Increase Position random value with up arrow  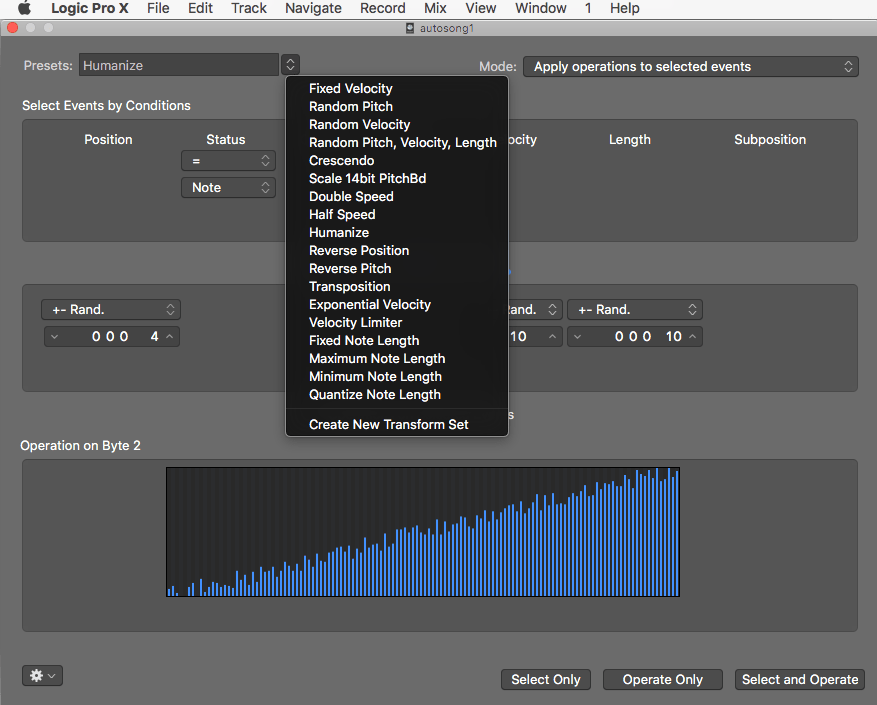[x=169, y=337]
